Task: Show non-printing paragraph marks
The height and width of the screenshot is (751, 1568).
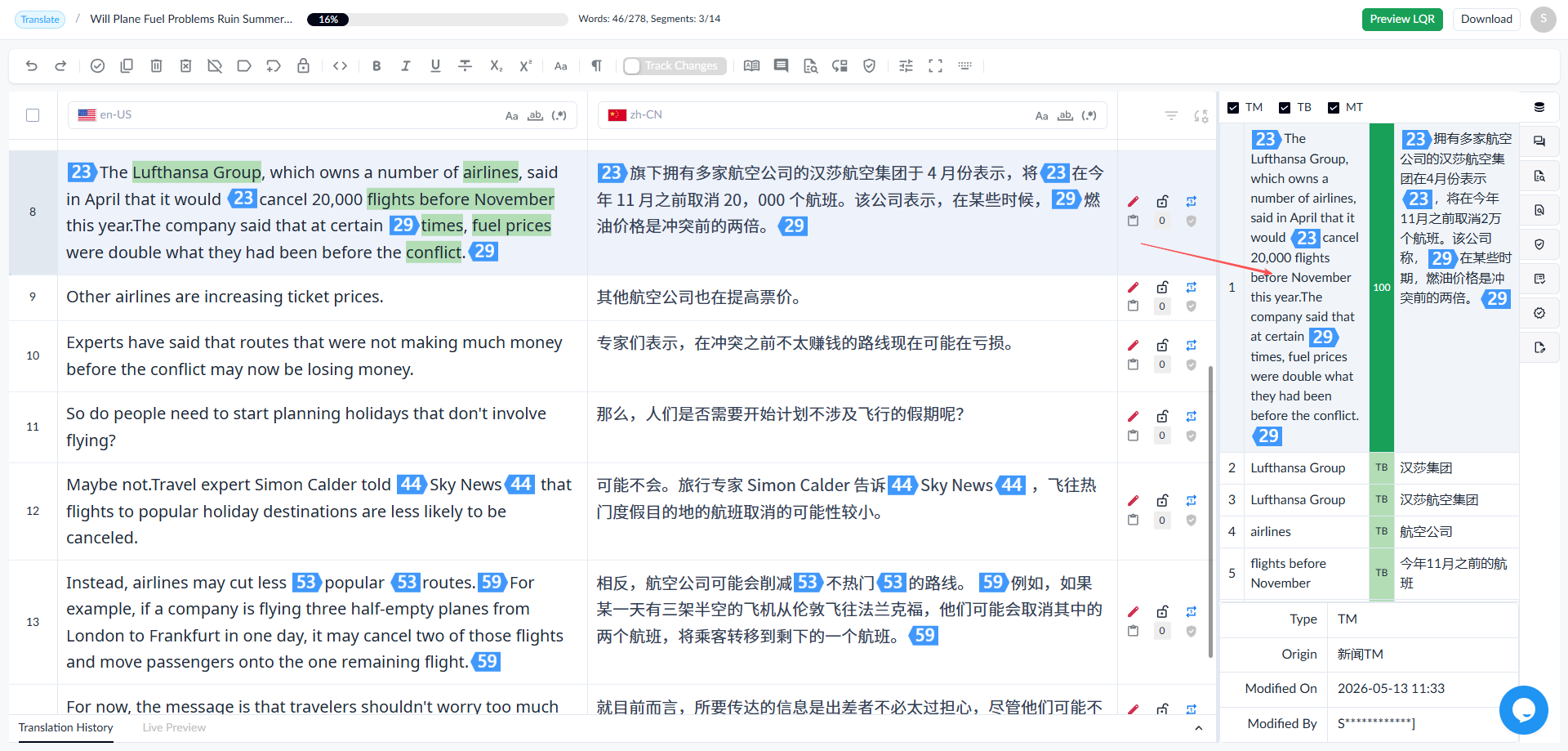Action: click(x=597, y=66)
